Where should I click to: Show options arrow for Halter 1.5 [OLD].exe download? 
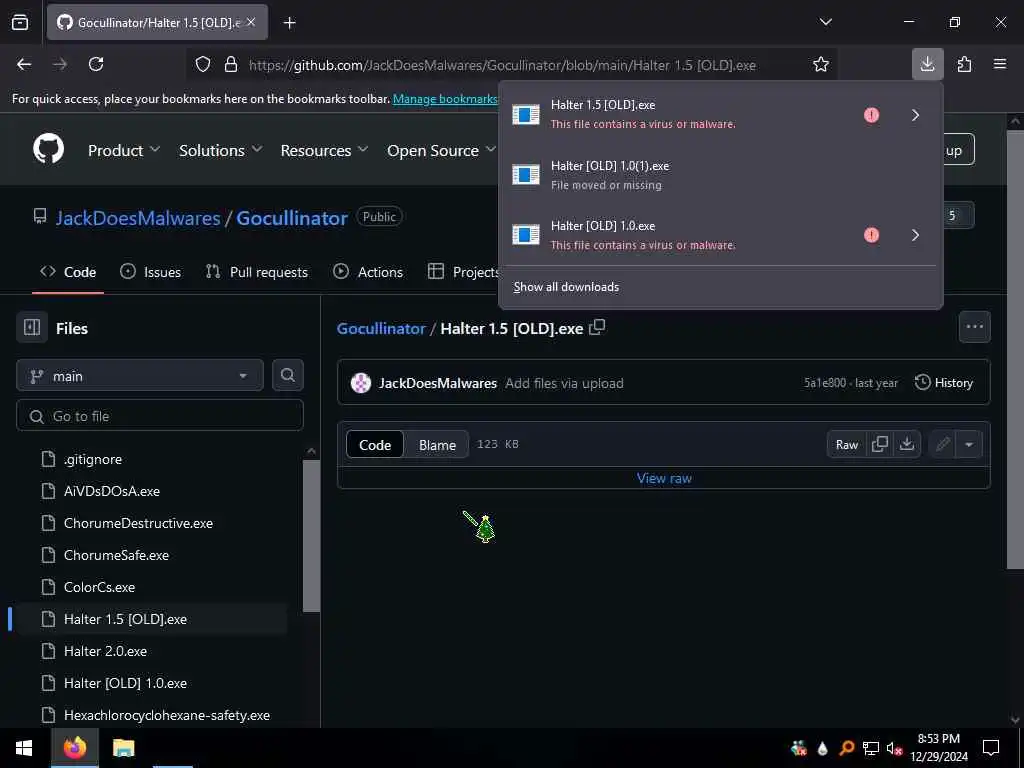[915, 115]
